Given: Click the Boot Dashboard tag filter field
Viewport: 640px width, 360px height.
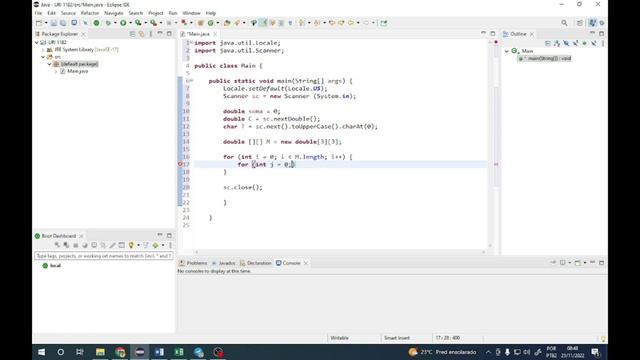Looking at the screenshot, I should coord(104,256).
